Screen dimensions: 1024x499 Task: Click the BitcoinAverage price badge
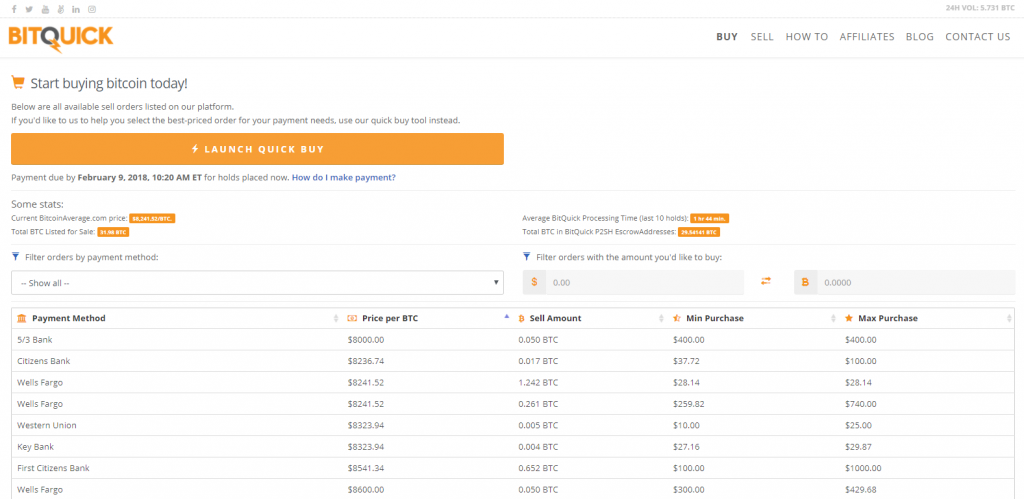click(152, 218)
